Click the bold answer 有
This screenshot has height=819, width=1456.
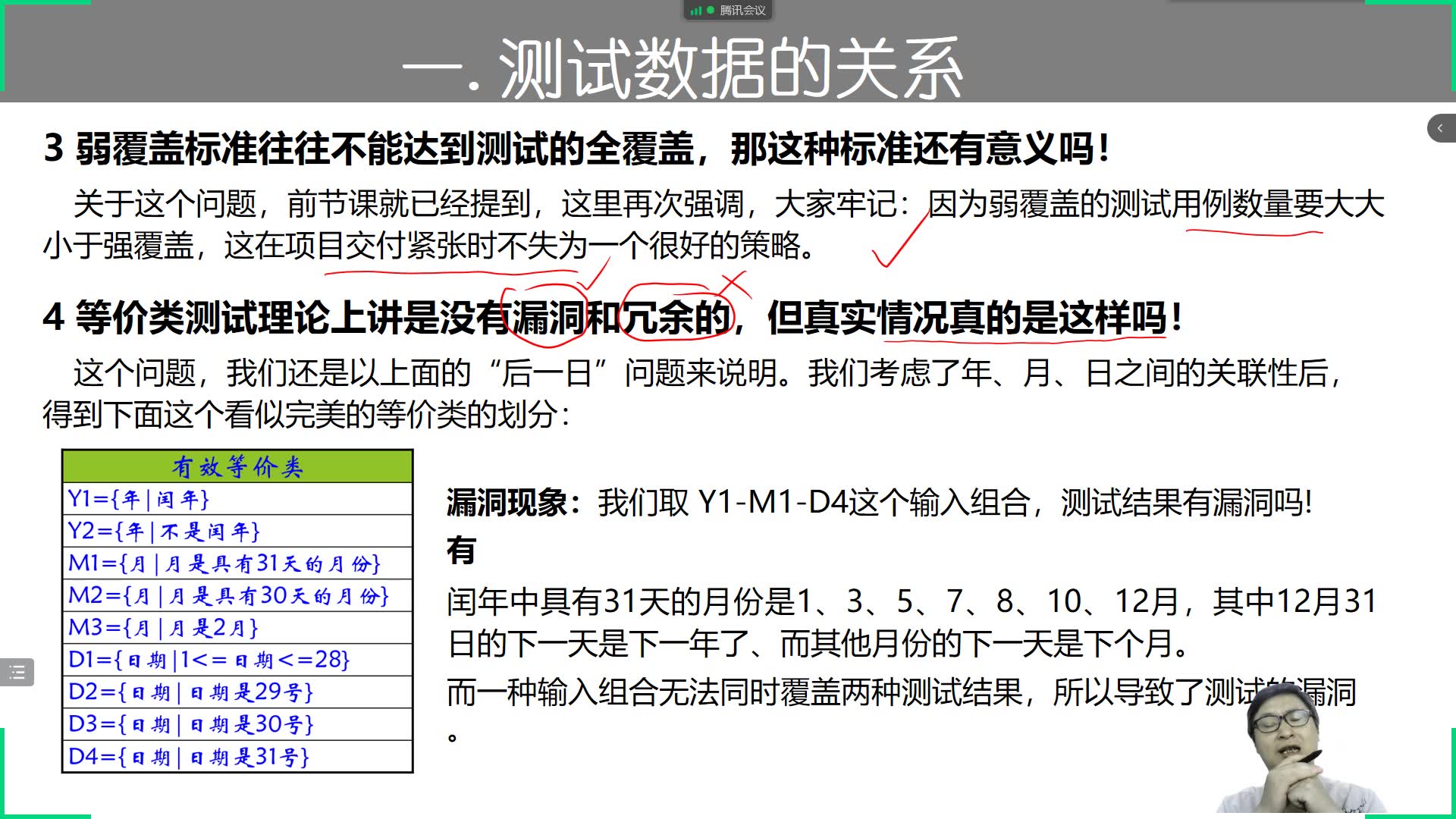click(x=461, y=551)
